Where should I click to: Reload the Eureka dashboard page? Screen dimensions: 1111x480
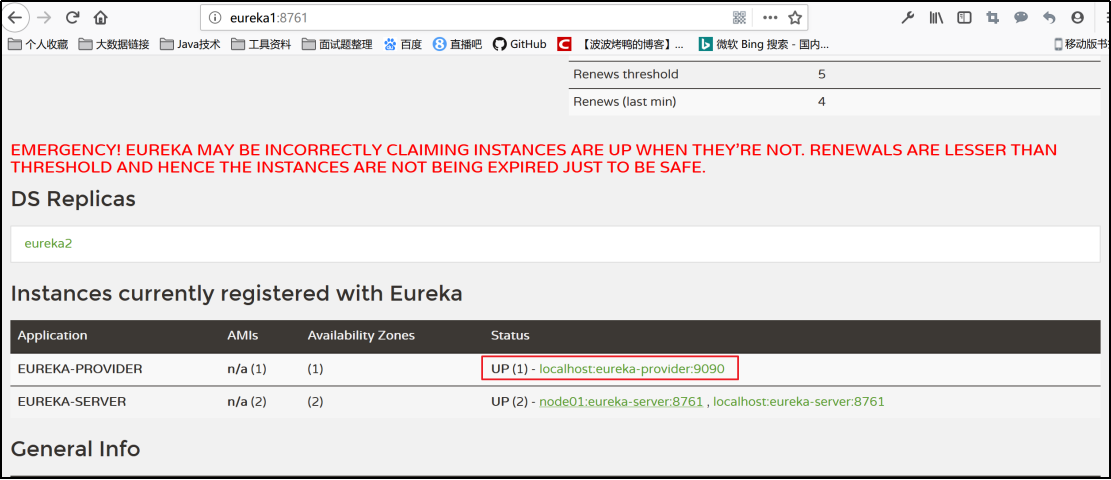pyautogui.click(x=72, y=17)
